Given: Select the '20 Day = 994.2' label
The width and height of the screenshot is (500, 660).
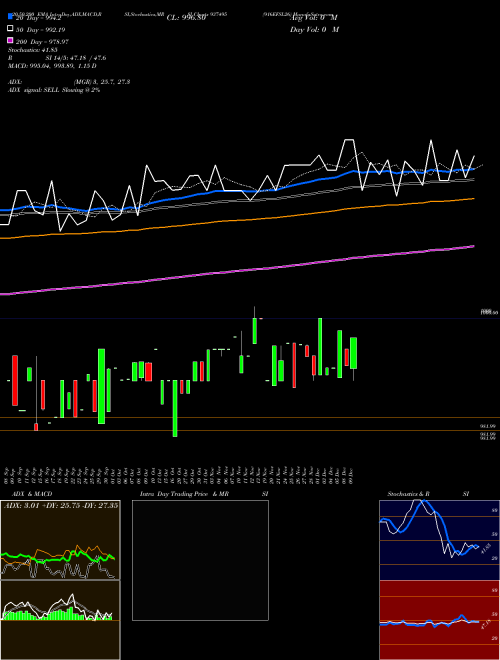Looking at the screenshot, I should tap(39, 18).
